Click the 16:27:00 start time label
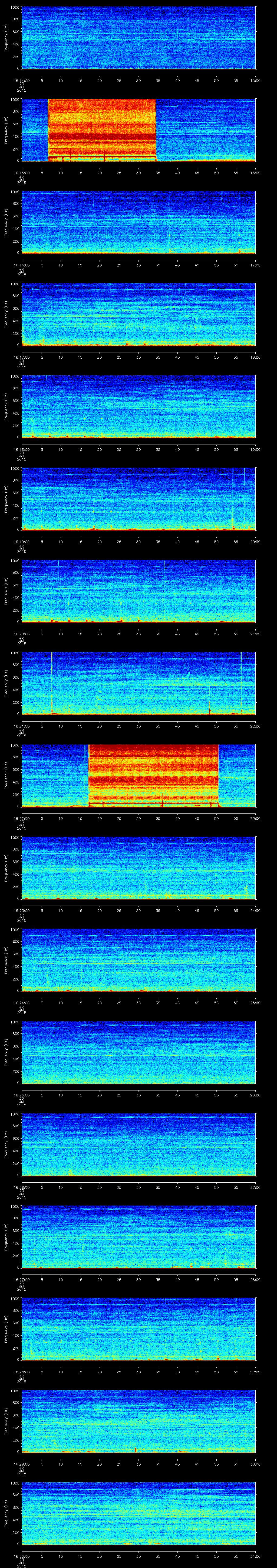Image resolution: width=277 pixels, height=1568 pixels. pyautogui.click(x=21, y=1279)
